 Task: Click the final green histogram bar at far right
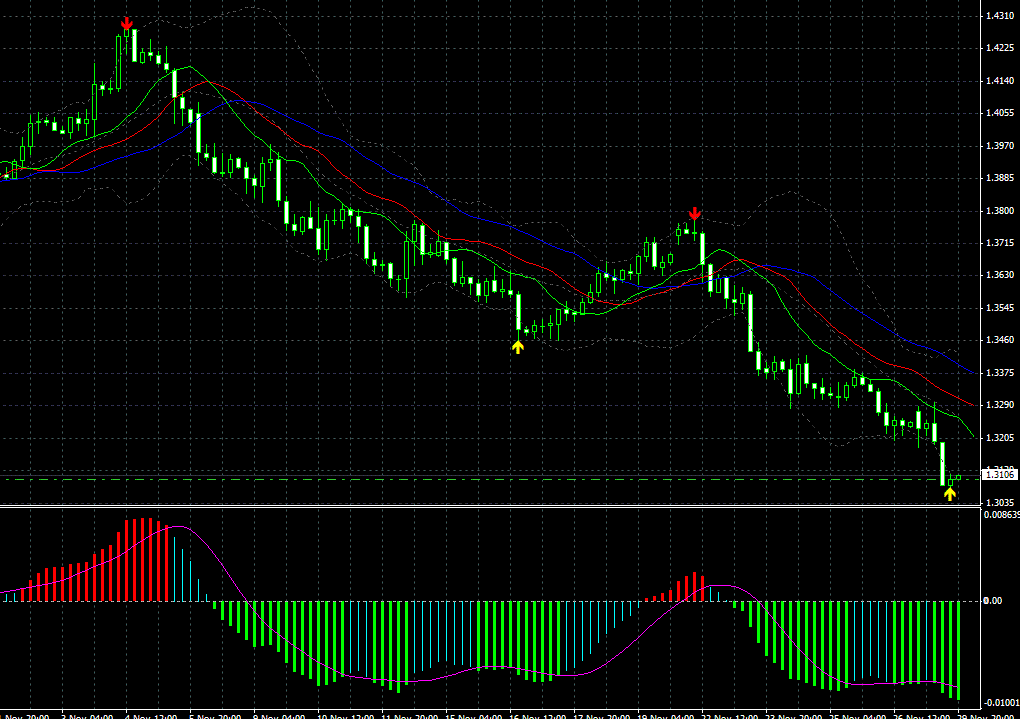coord(958,650)
